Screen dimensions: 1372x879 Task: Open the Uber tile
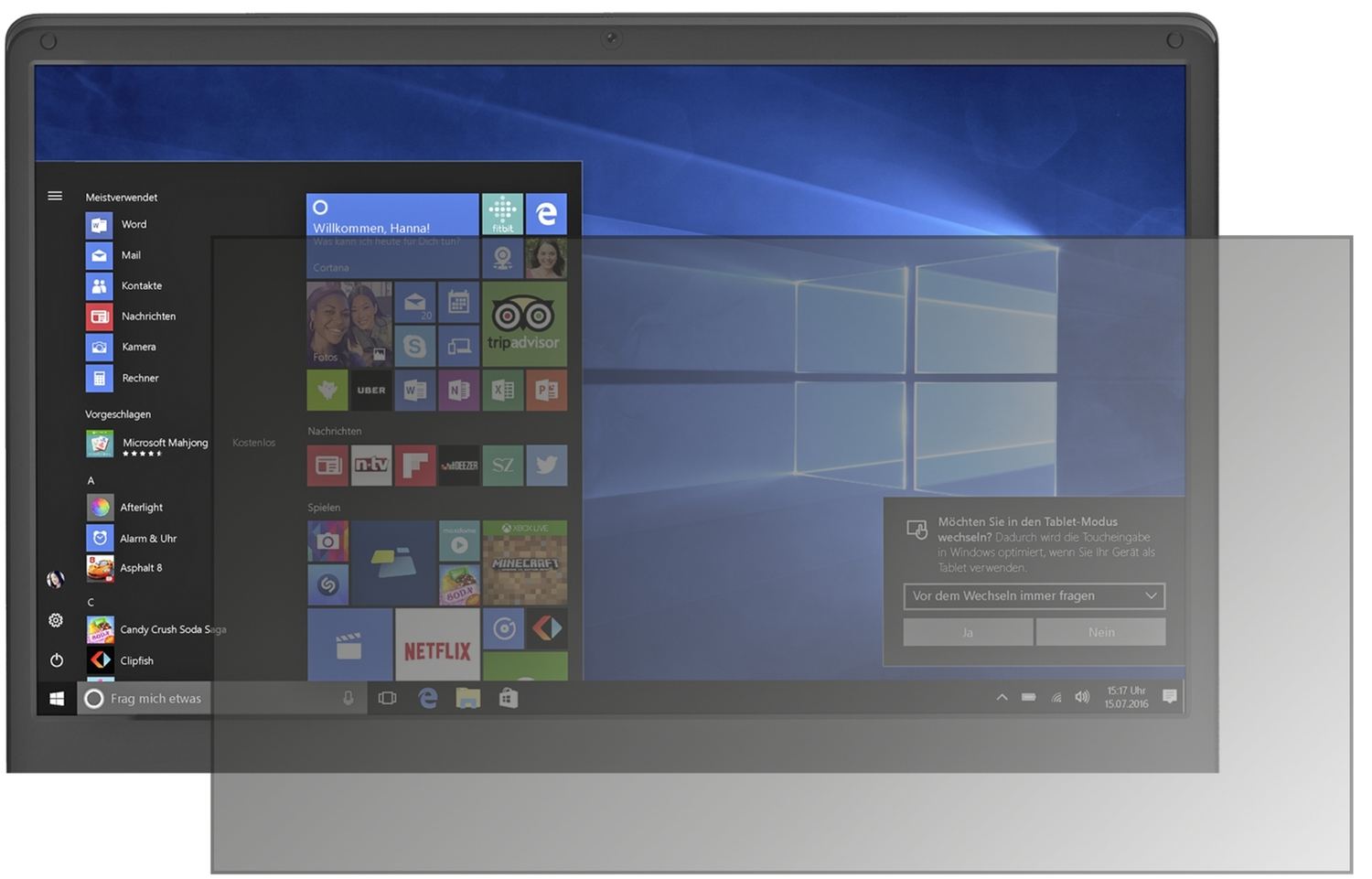pos(371,391)
